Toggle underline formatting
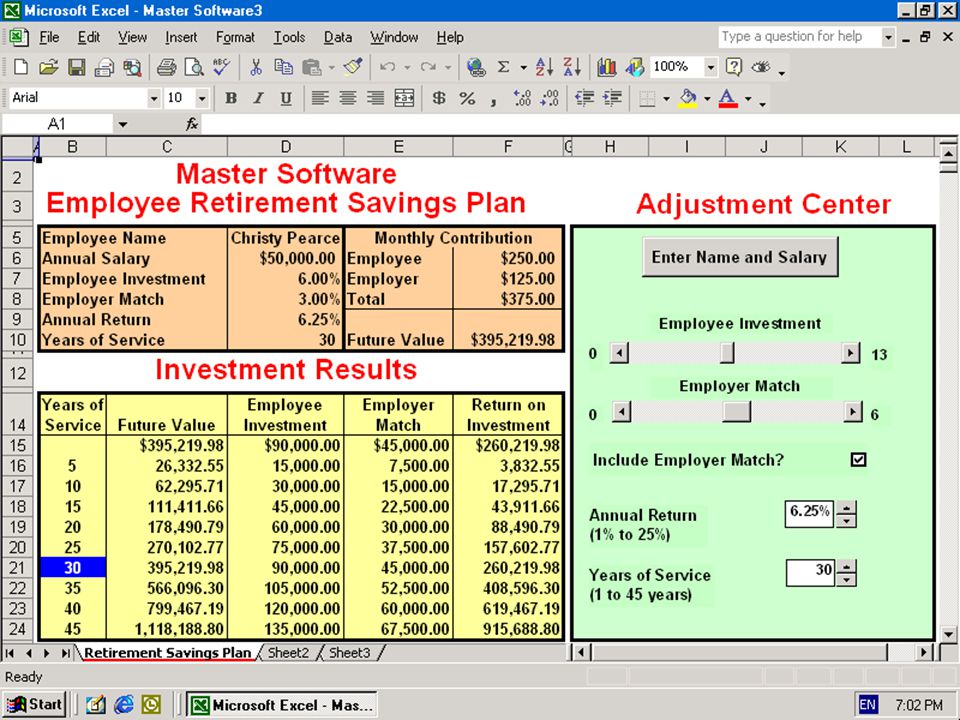This screenshot has height=720, width=960. 286,98
